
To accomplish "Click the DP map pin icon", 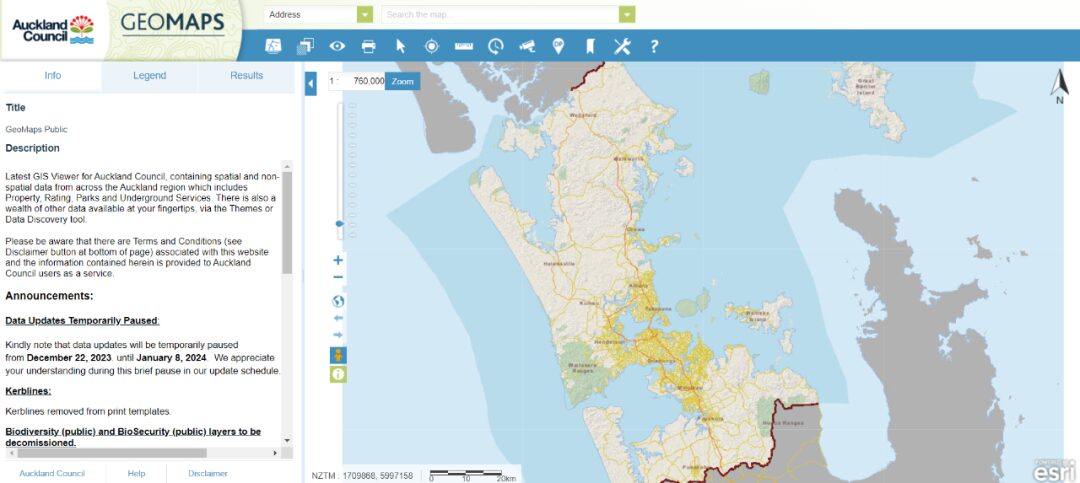I will (559, 46).
